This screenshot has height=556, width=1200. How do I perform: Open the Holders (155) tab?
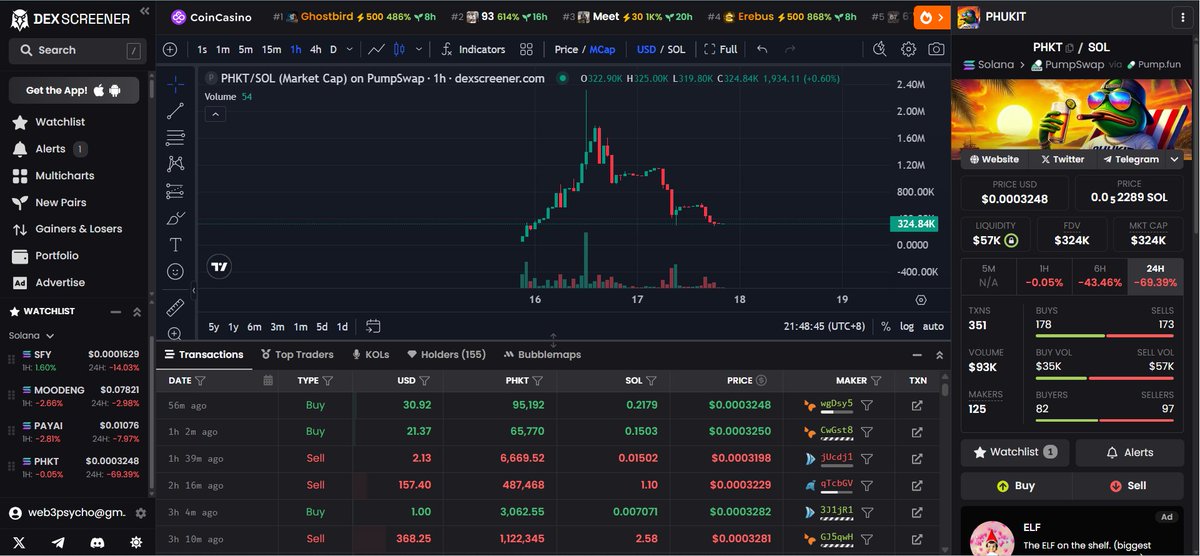(446, 354)
